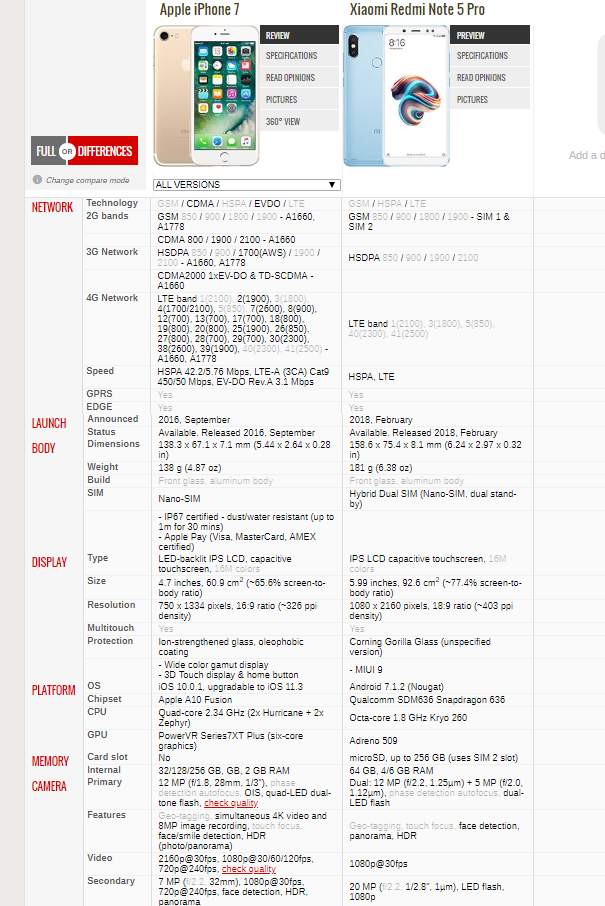Click the Chipset spec label
The height and width of the screenshot is (906, 605).
(x=105, y=699)
